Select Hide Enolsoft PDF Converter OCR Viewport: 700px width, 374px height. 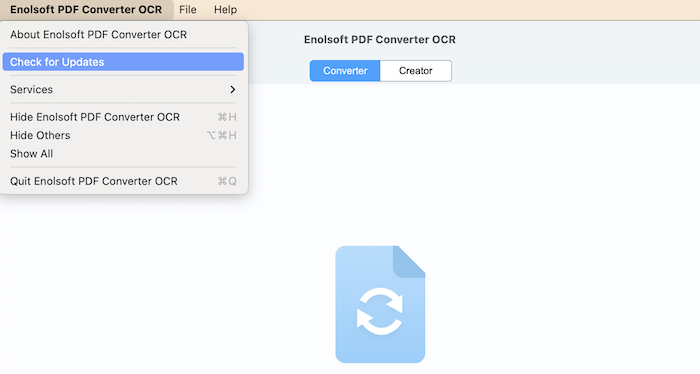(123, 117)
